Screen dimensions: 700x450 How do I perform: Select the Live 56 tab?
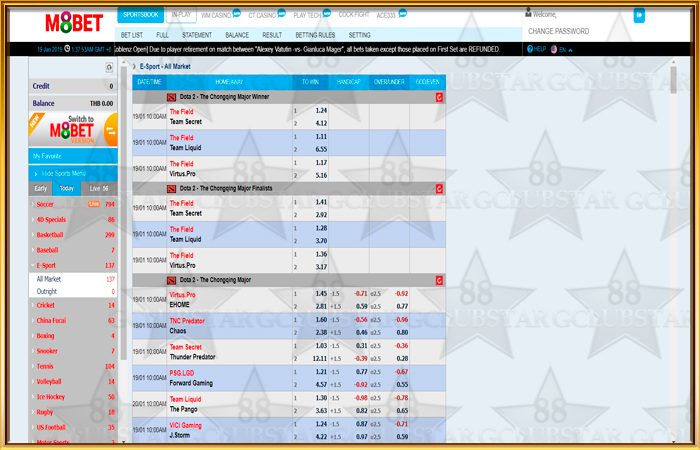coord(99,188)
